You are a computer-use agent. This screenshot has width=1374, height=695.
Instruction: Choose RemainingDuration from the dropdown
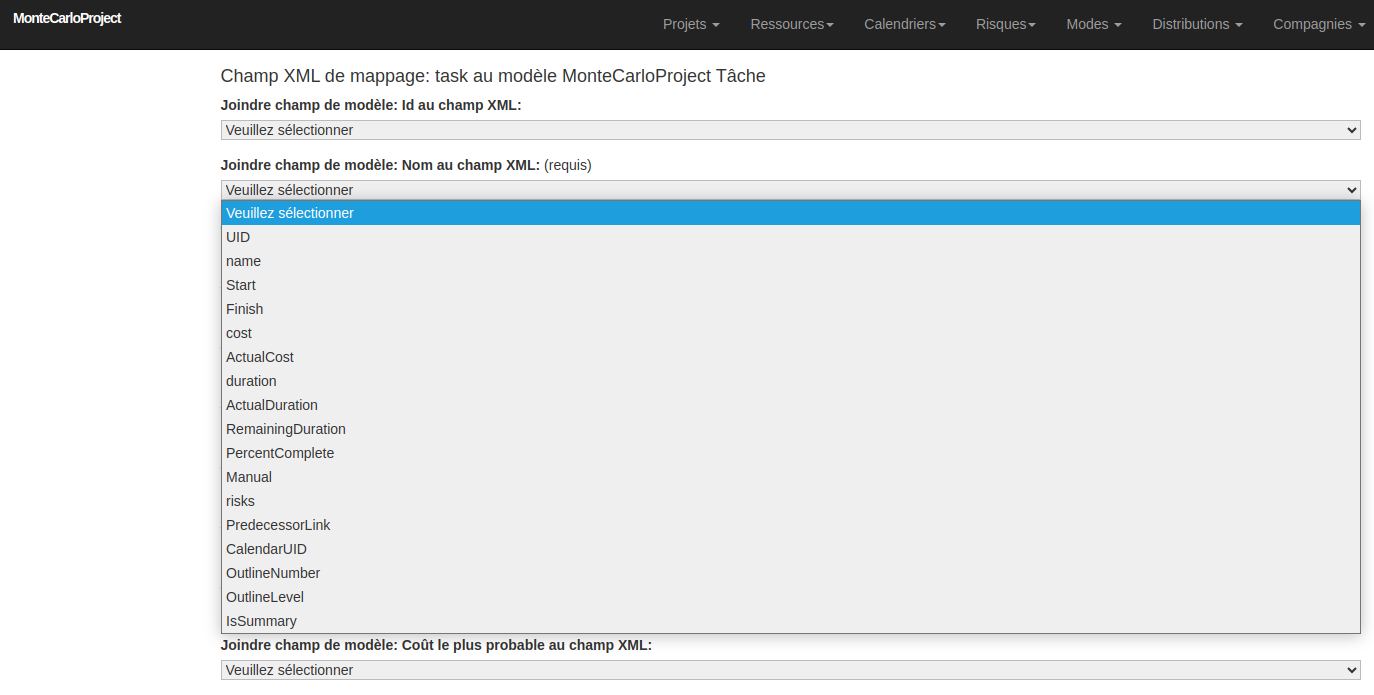click(285, 429)
